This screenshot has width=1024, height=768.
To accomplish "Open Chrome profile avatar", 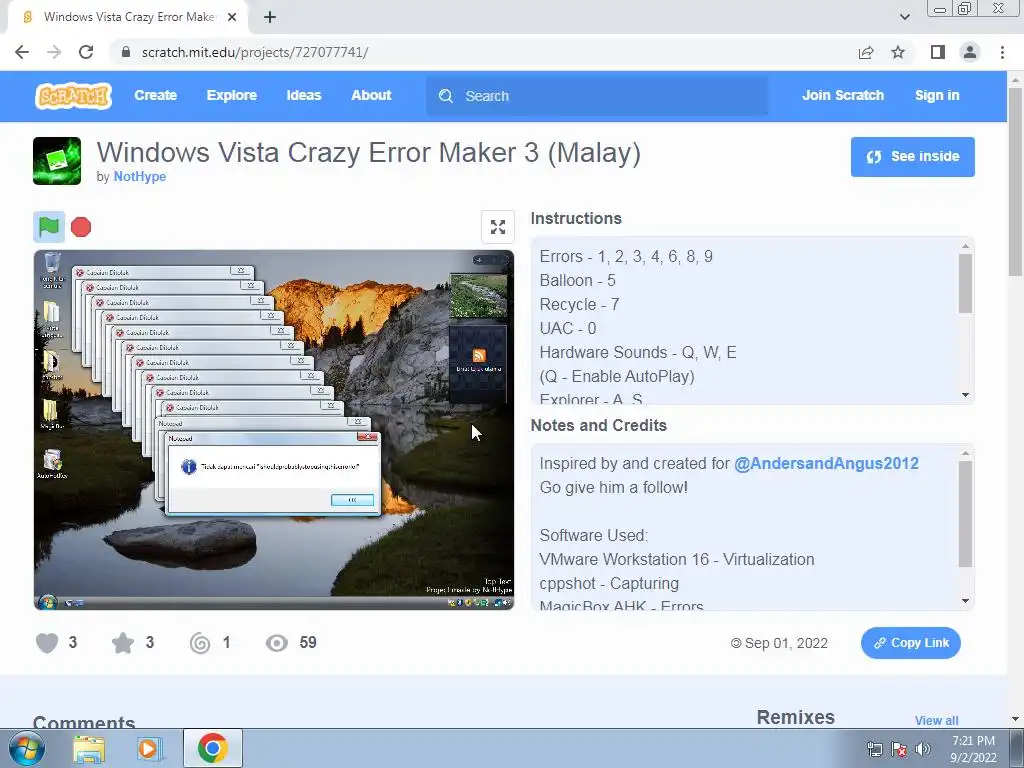I will coord(970,52).
